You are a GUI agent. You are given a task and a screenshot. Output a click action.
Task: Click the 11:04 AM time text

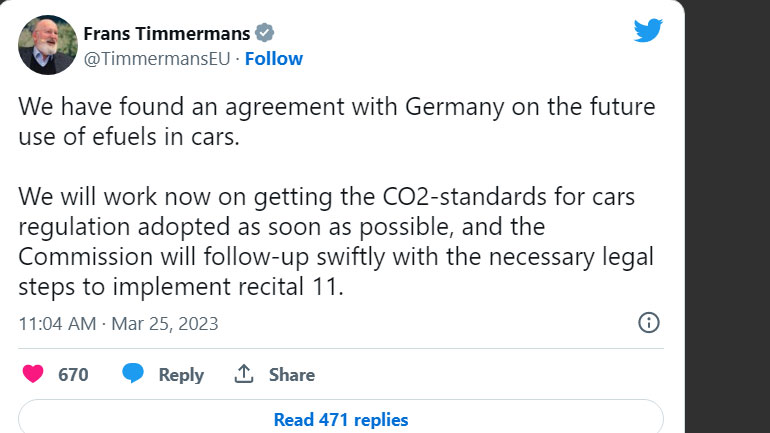coord(57,324)
